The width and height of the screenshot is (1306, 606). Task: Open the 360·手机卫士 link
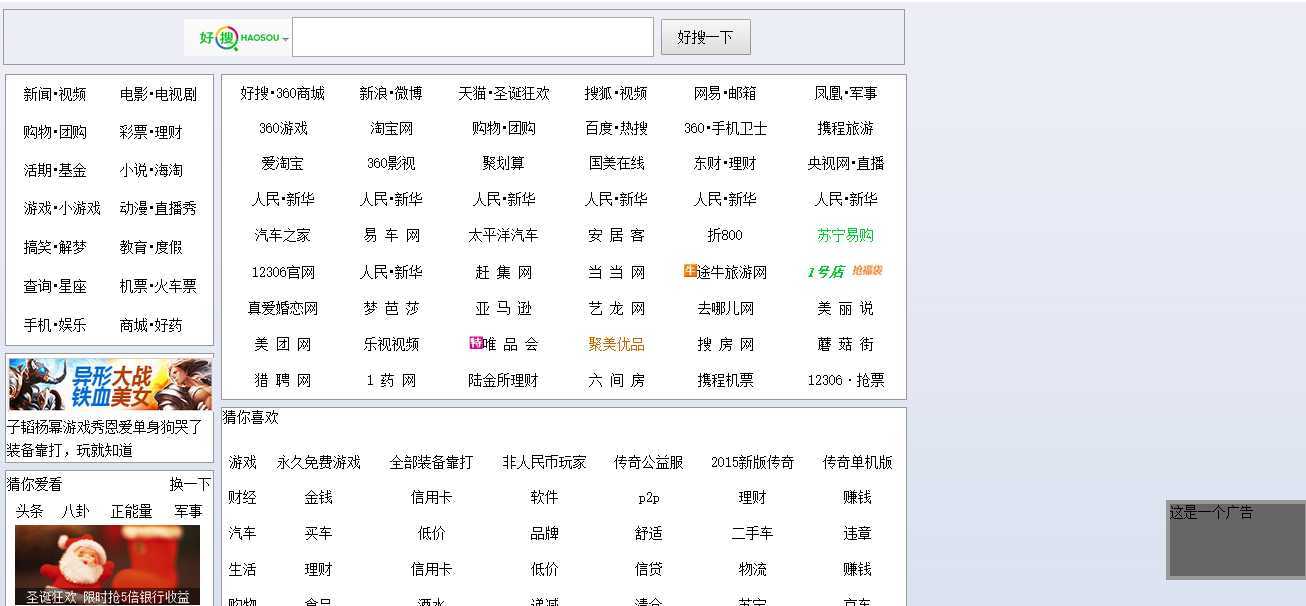coord(725,128)
